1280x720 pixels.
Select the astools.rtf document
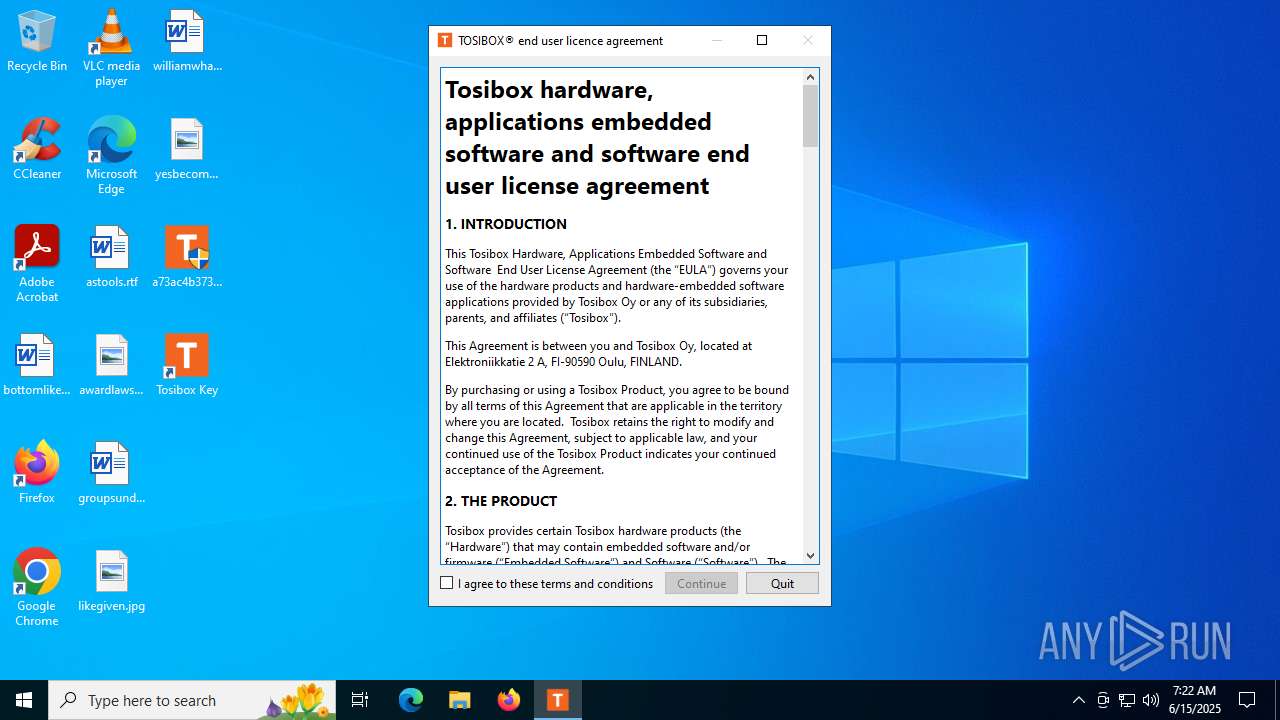[x=111, y=258]
